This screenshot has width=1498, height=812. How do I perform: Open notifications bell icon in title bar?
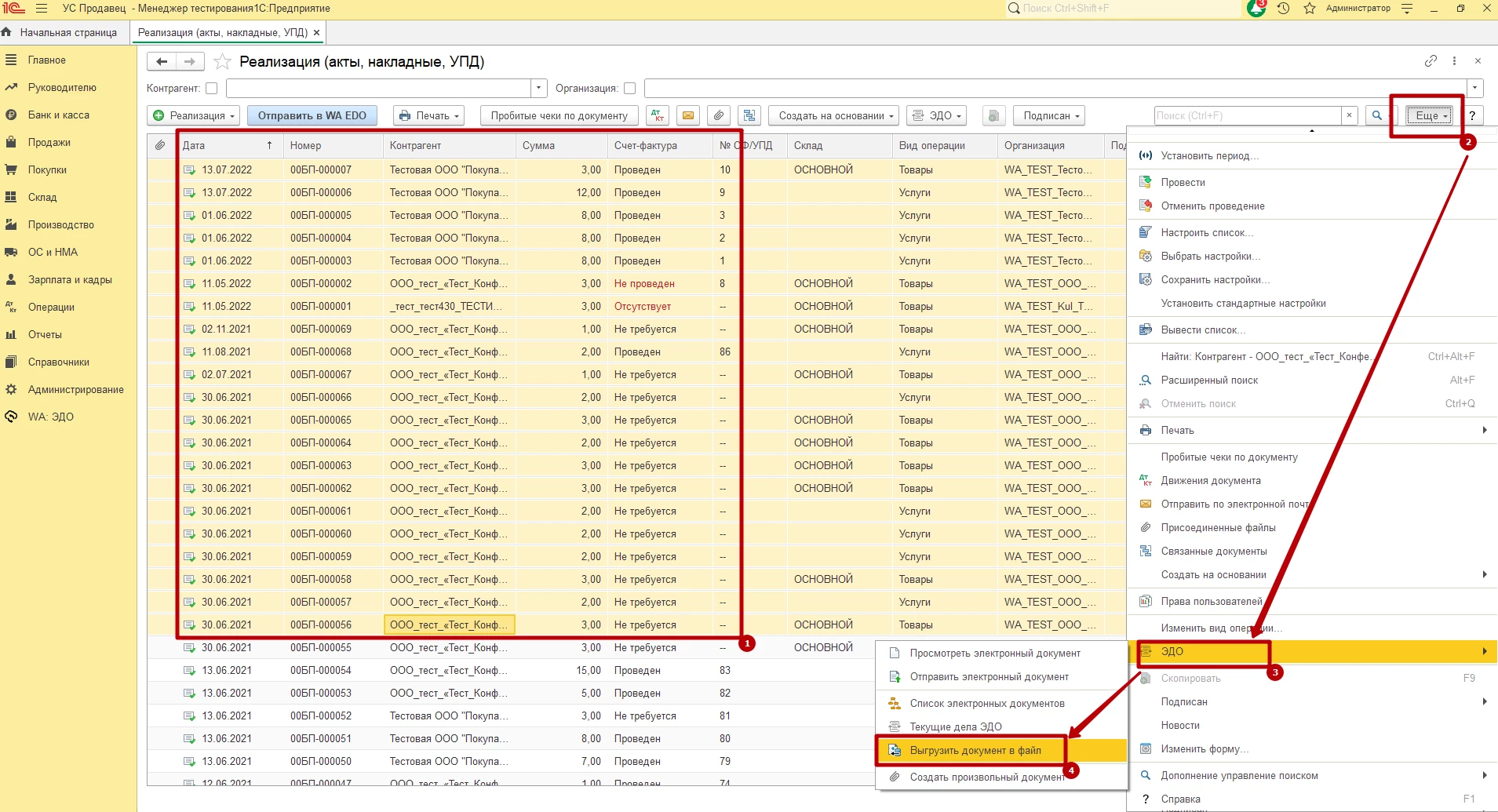coord(1256,9)
